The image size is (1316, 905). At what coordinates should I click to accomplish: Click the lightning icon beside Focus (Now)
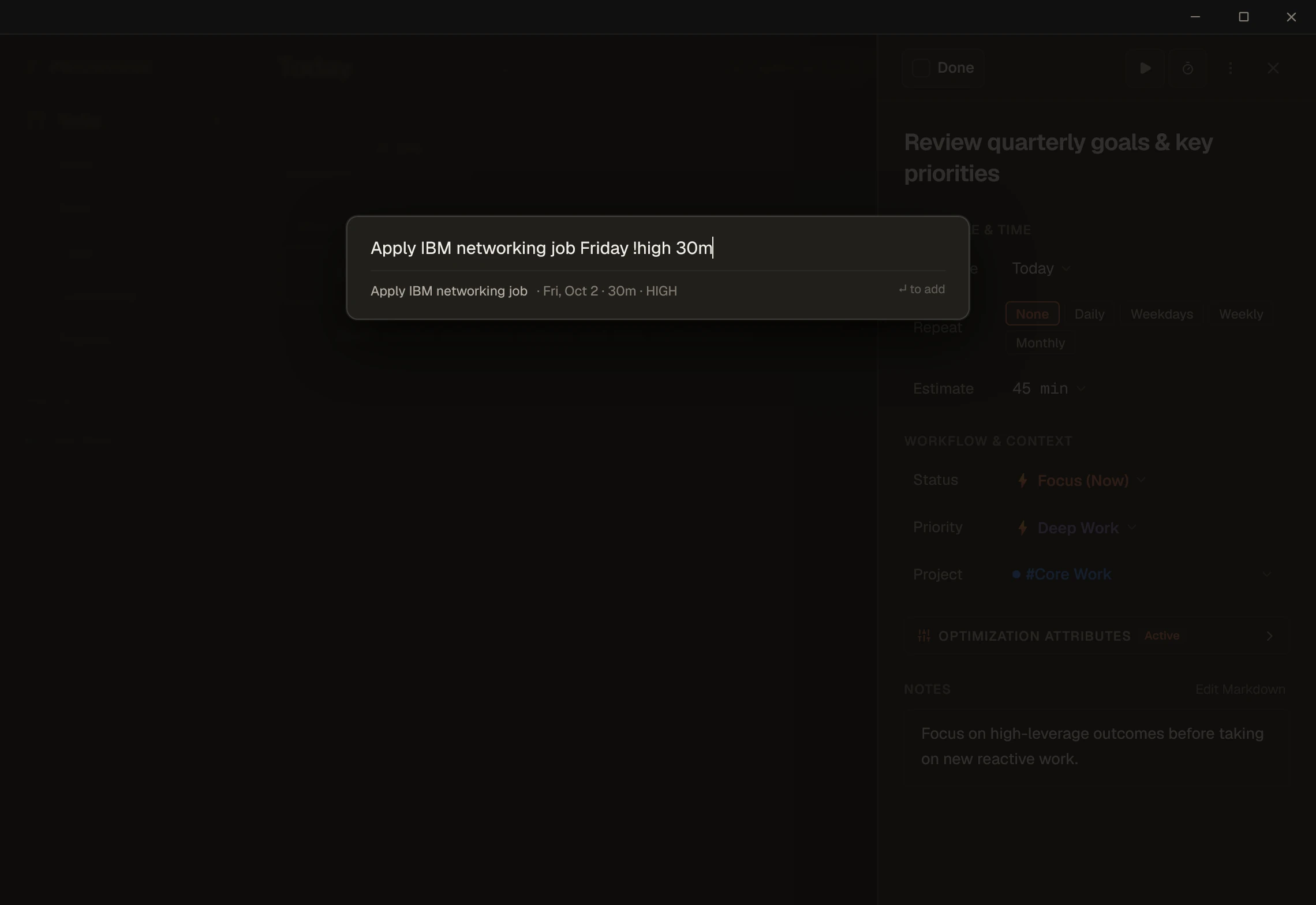tap(1022, 480)
